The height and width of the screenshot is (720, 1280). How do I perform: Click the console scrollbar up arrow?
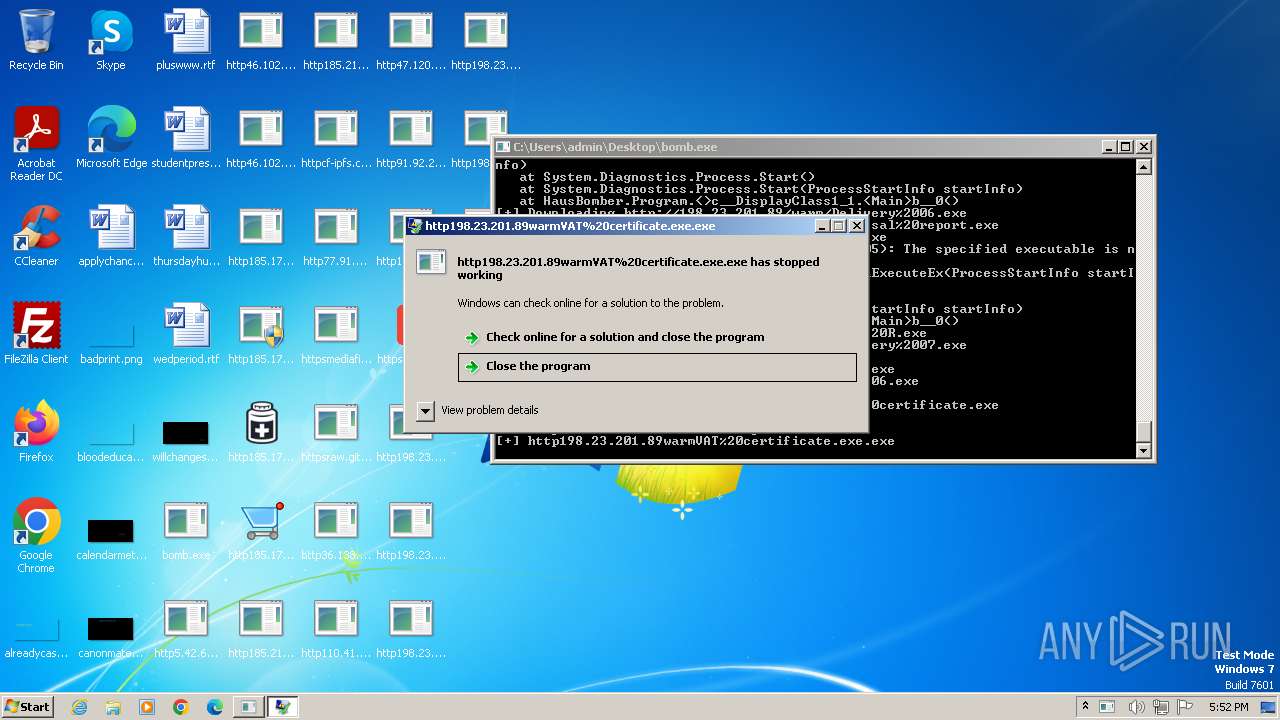1144,167
